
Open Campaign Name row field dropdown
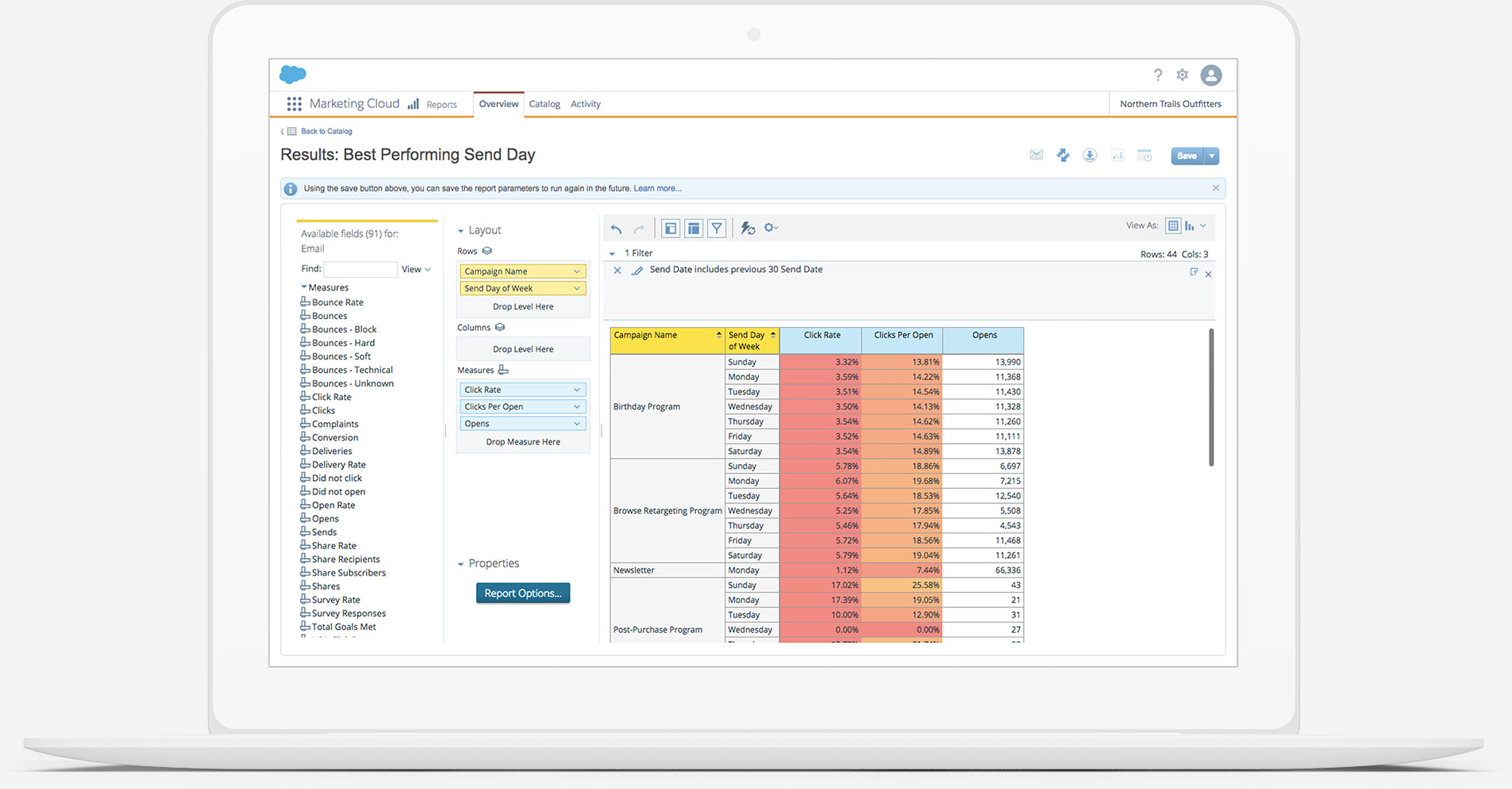pos(577,271)
